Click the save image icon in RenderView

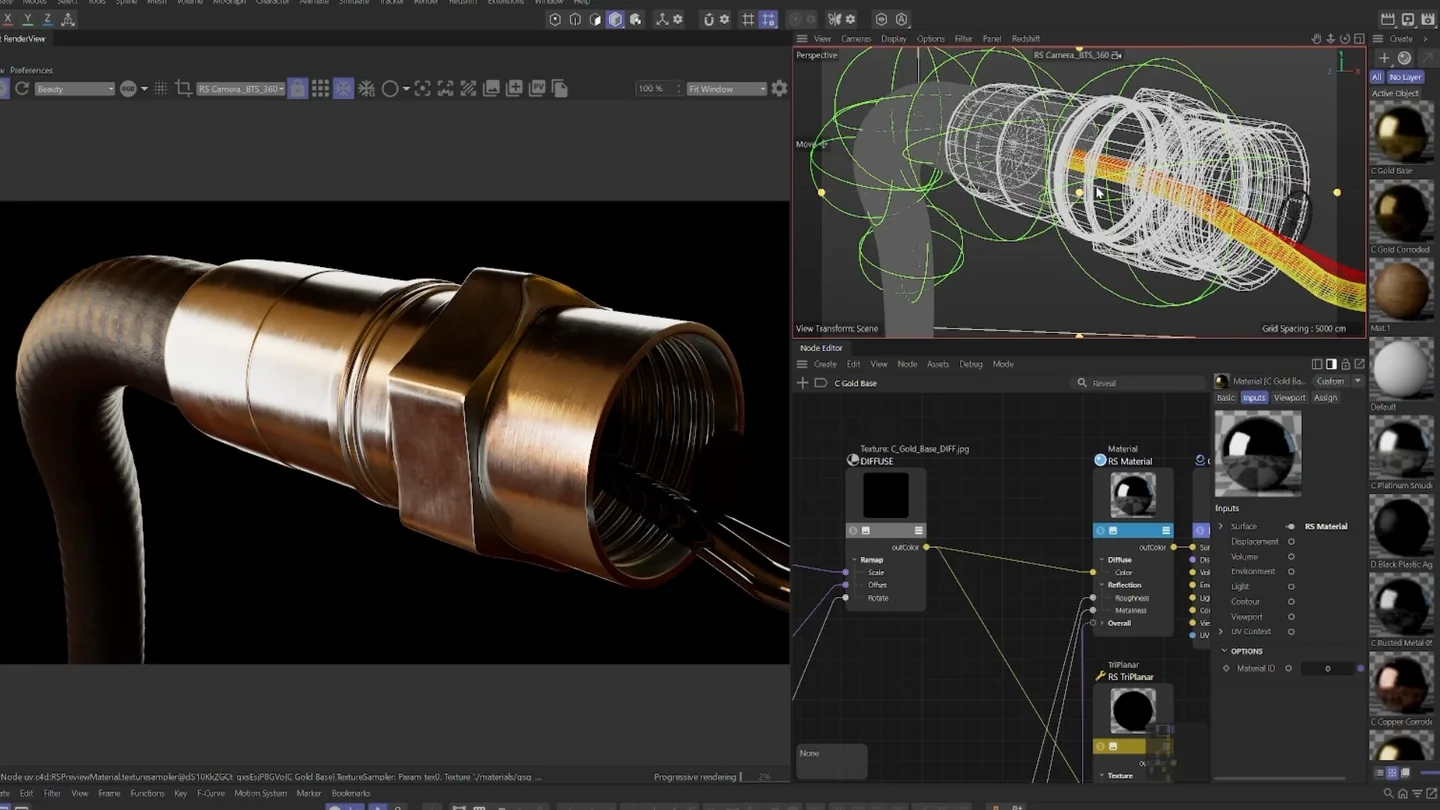pyautogui.click(x=491, y=89)
